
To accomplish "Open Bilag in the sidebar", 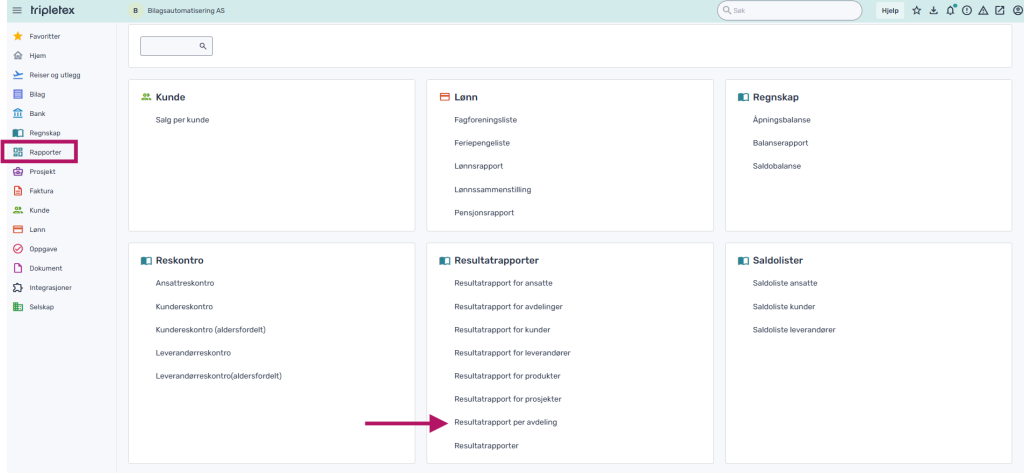I will pos(37,94).
